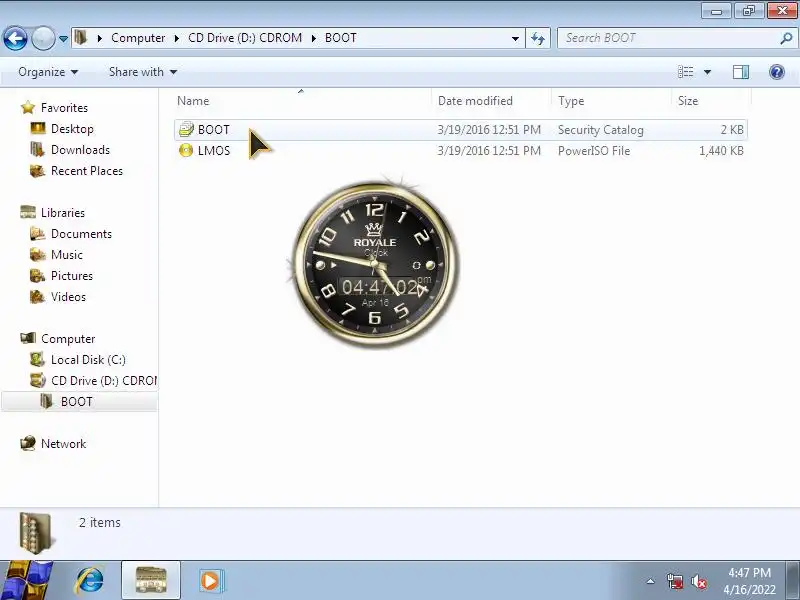Open the view options dropdown arrow
Image resolution: width=800 pixels, height=600 pixels.
707,72
